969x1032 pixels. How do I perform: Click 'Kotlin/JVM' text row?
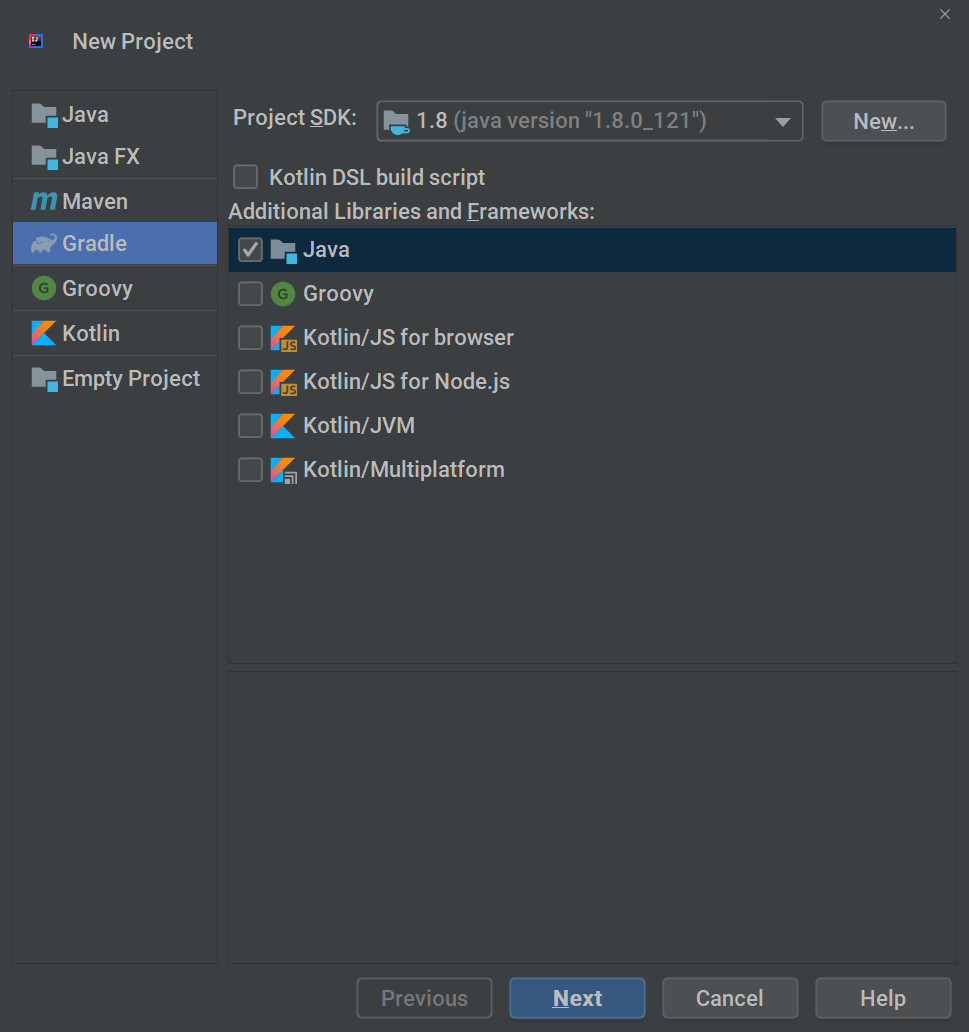tap(359, 426)
